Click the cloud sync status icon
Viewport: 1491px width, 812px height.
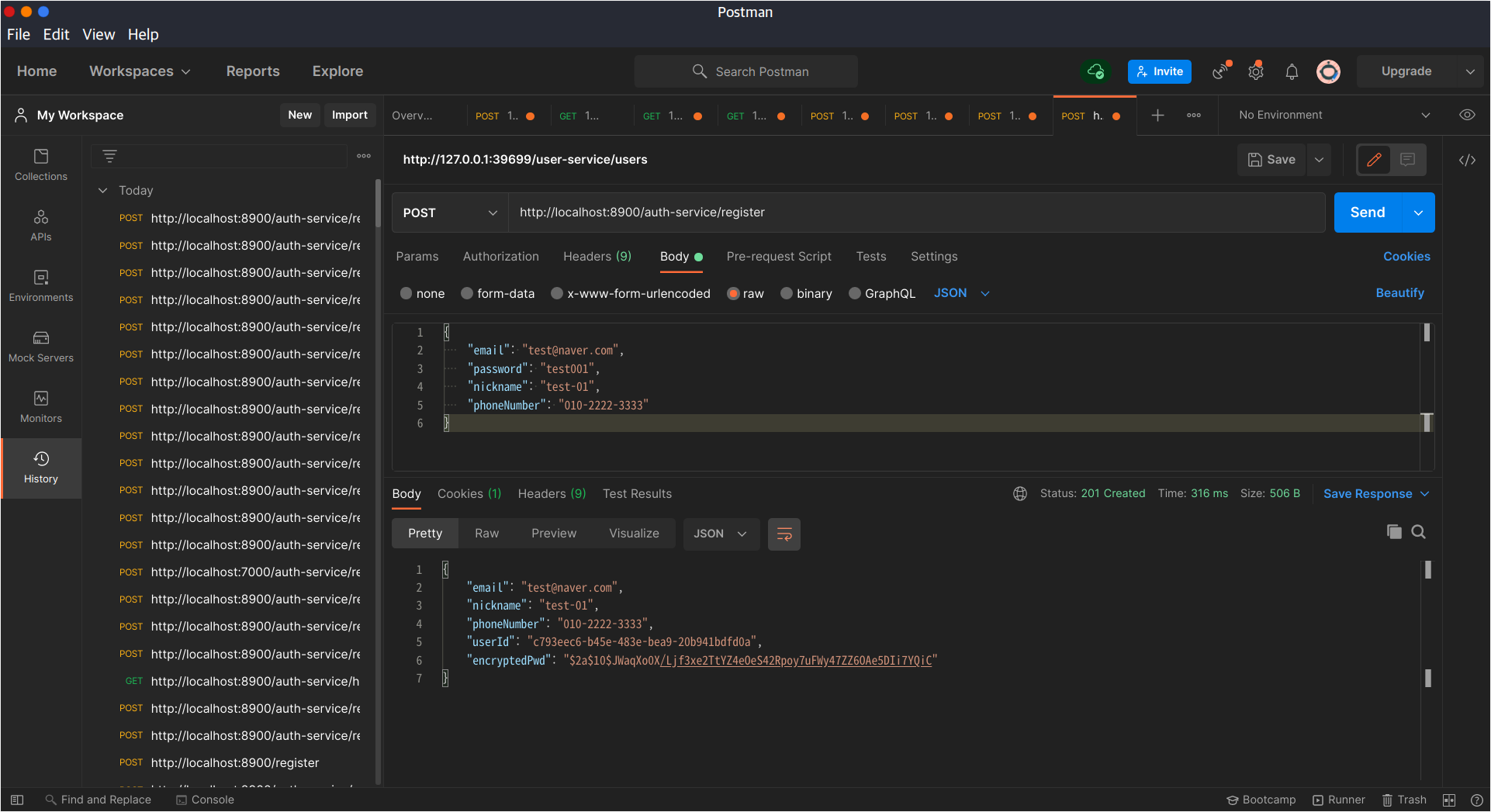(1095, 71)
